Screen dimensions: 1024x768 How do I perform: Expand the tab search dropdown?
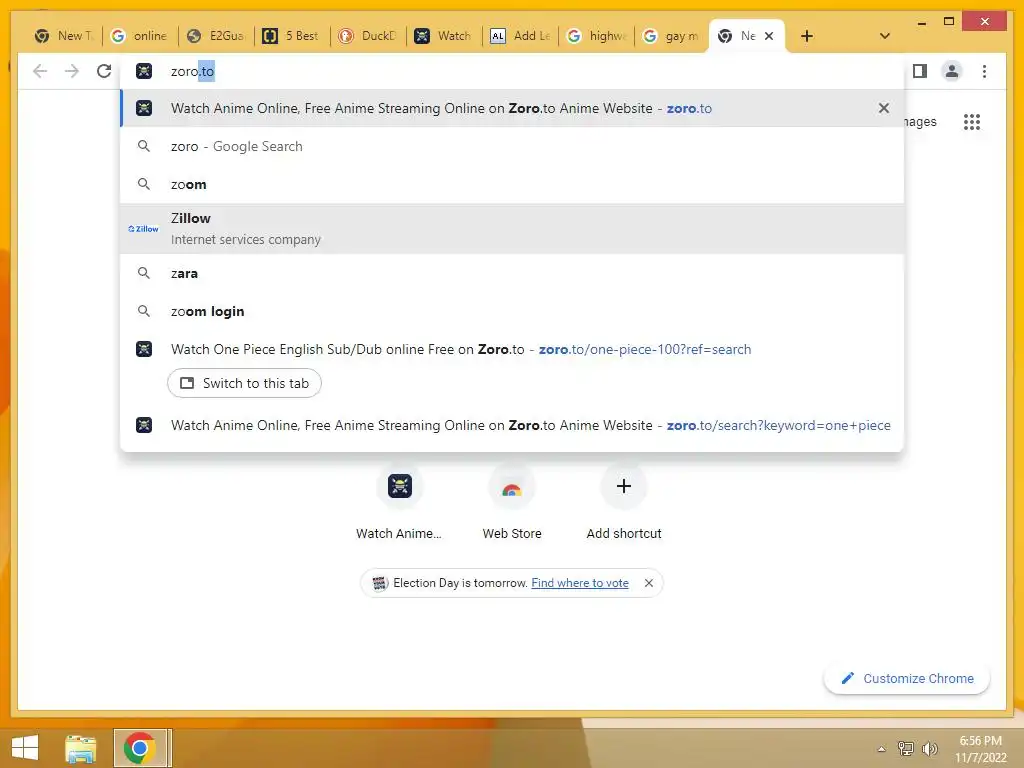(x=884, y=36)
